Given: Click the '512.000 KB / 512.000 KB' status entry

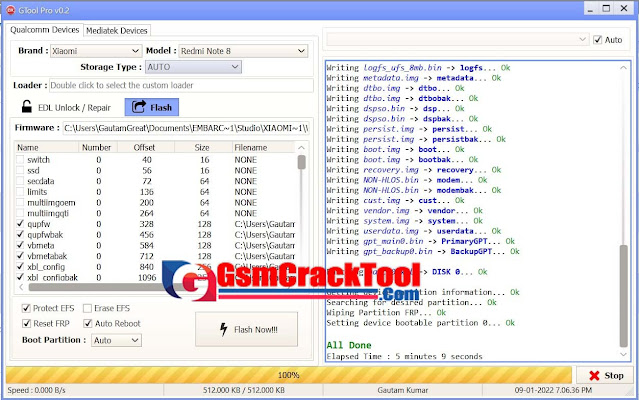Looking at the screenshot, I should tap(244, 390).
